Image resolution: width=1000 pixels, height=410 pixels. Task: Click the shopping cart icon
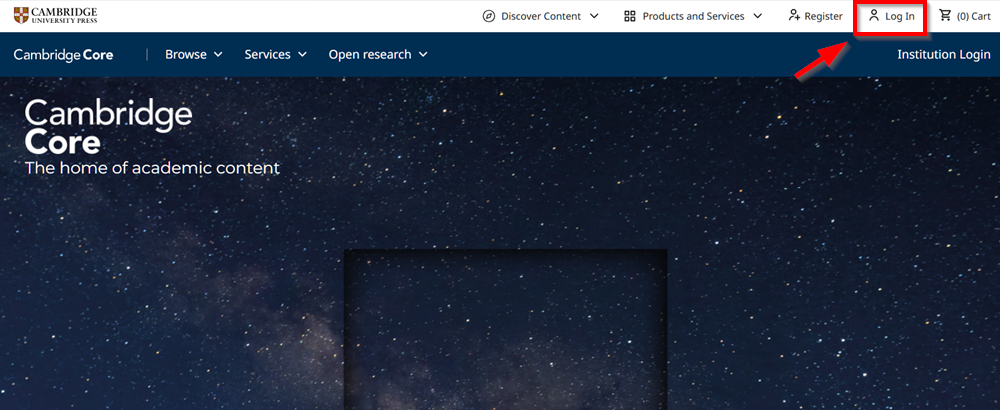[x=945, y=16]
